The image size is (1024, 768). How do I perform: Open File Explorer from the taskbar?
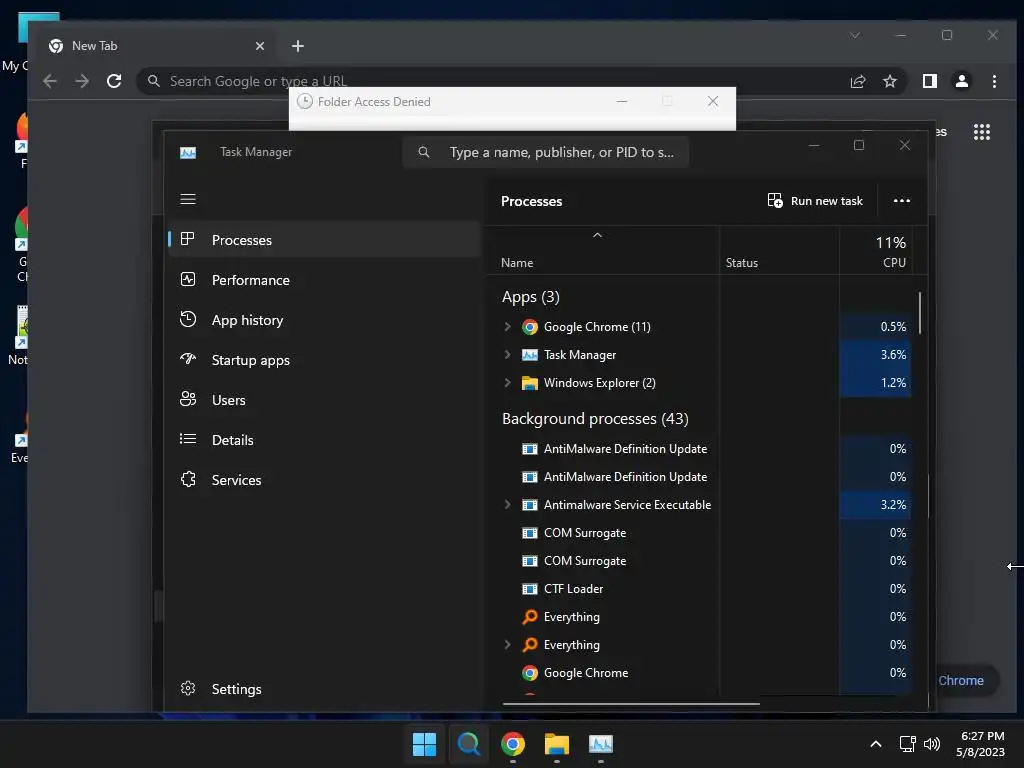tap(557, 744)
